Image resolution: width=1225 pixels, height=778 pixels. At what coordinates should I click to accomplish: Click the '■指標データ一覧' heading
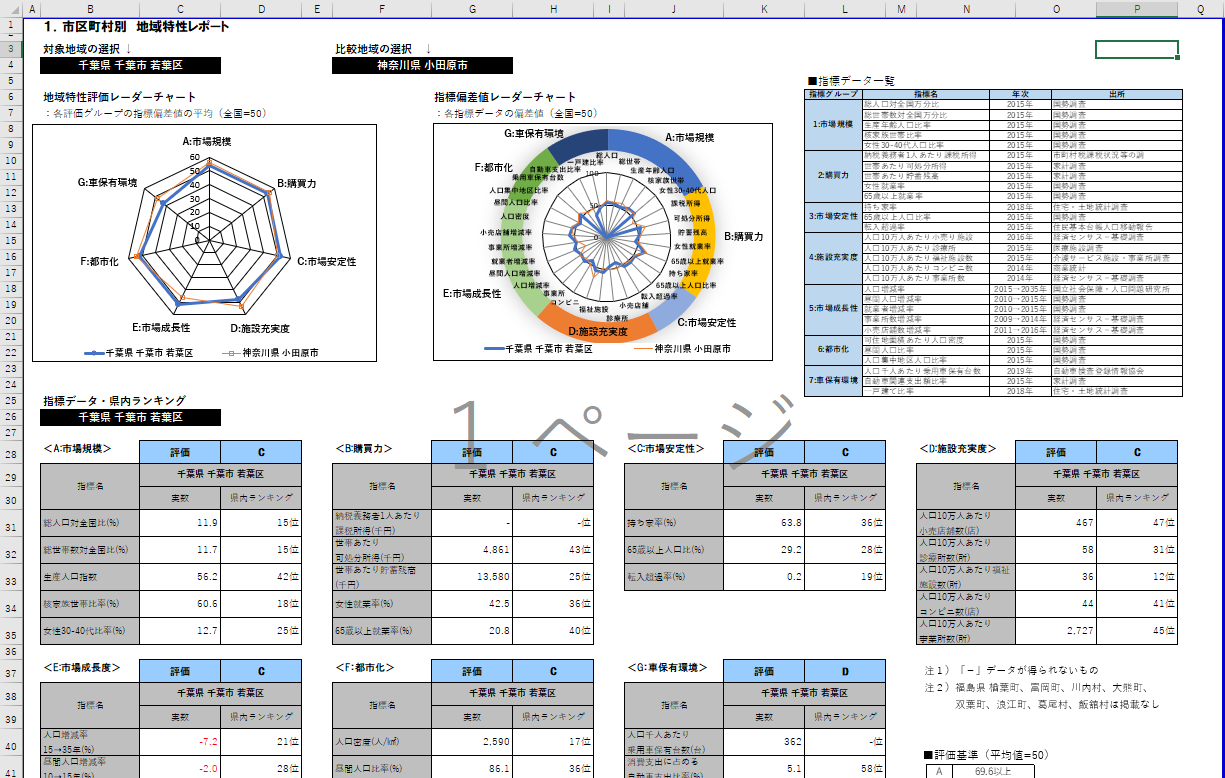(850, 80)
